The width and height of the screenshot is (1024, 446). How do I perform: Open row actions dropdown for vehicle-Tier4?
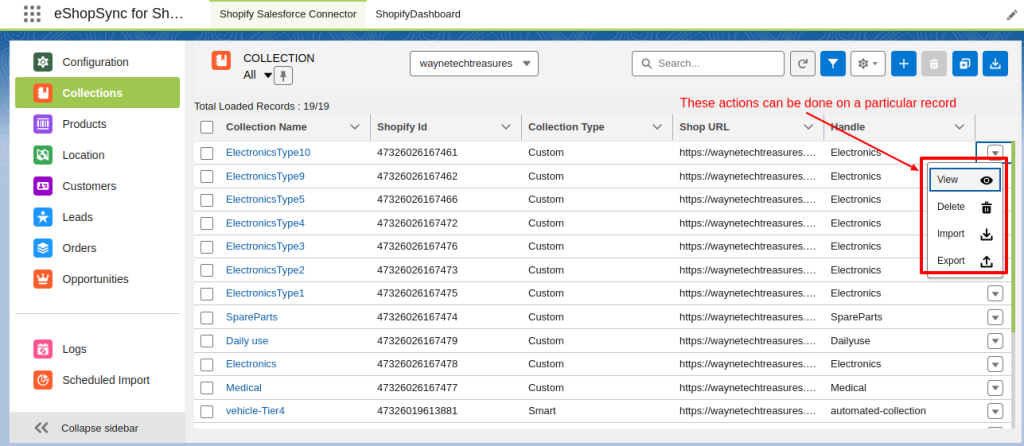tap(995, 411)
